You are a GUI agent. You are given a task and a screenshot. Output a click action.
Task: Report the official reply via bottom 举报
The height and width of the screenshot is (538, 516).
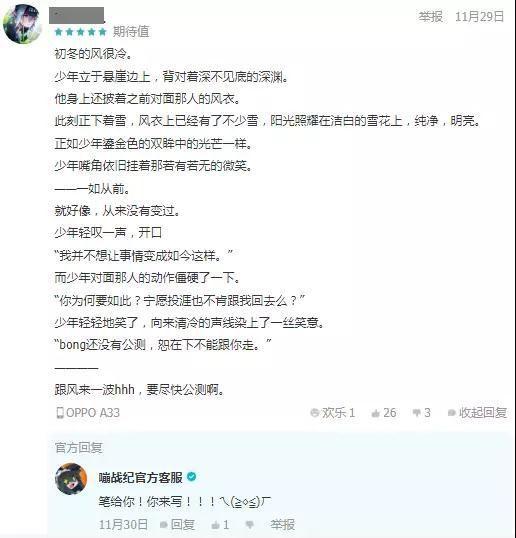[282, 525]
